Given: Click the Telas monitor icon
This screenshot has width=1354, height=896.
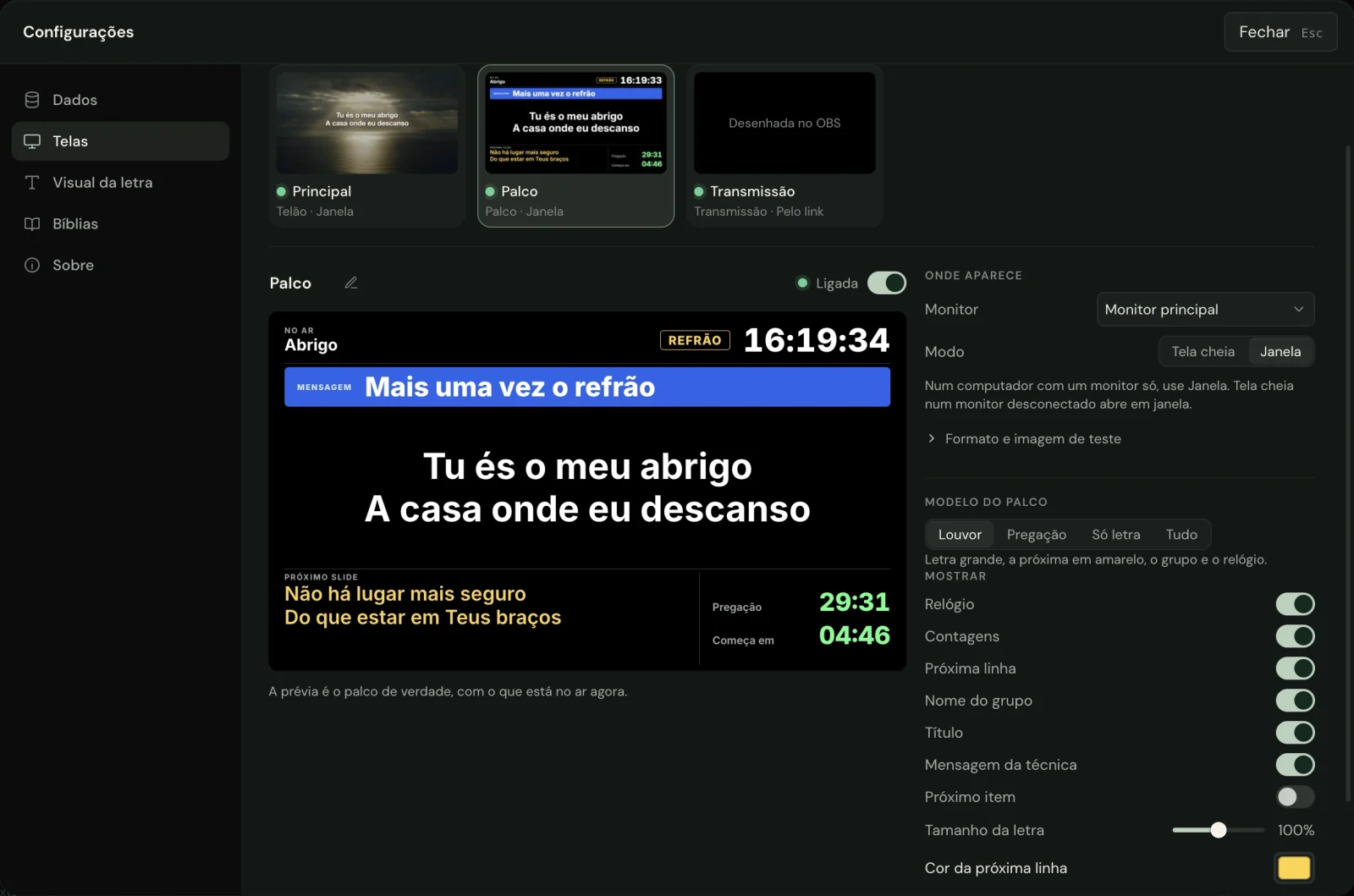Looking at the screenshot, I should coord(32,141).
